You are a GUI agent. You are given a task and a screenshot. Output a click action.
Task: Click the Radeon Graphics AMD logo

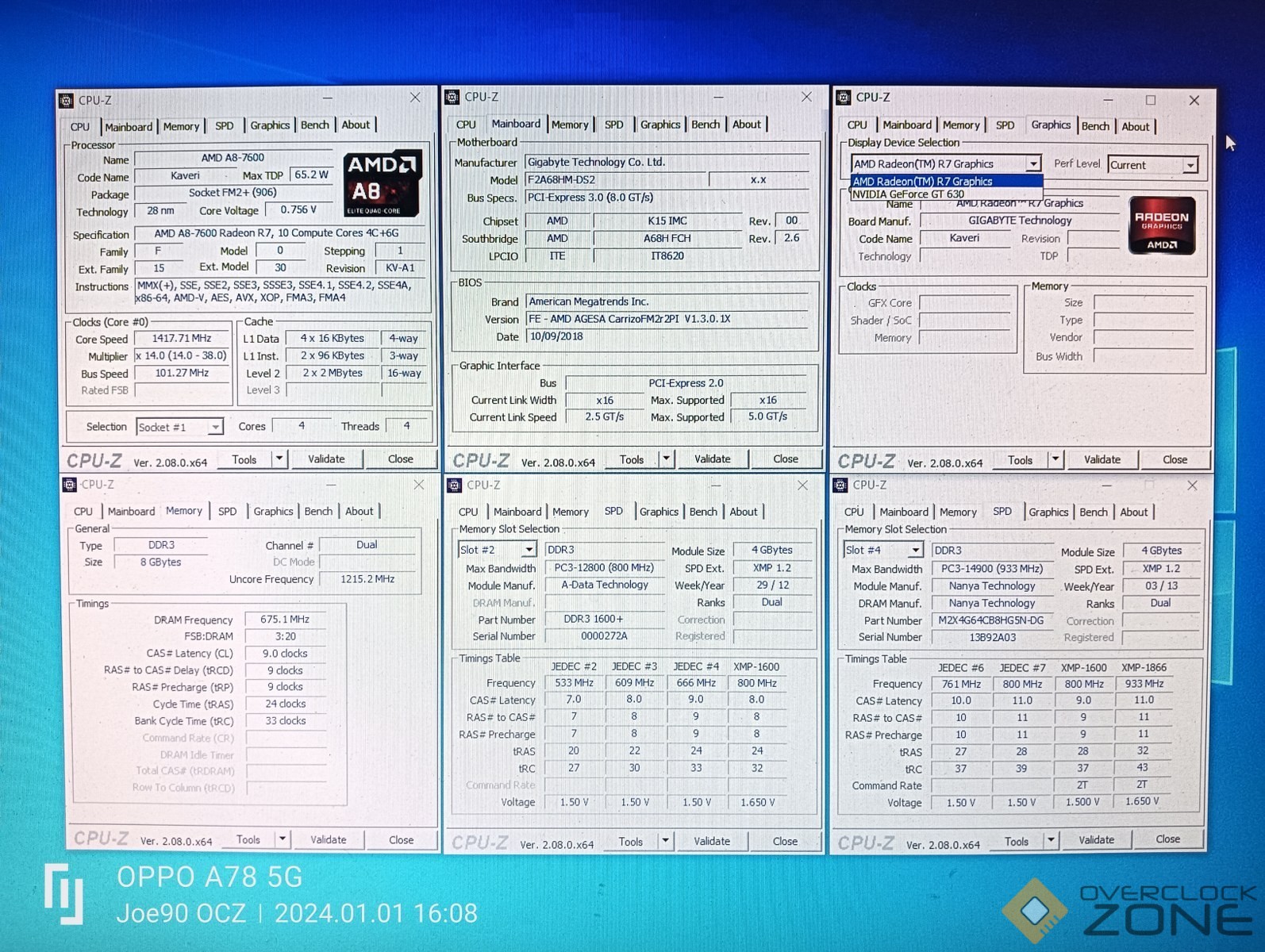point(1162,225)
